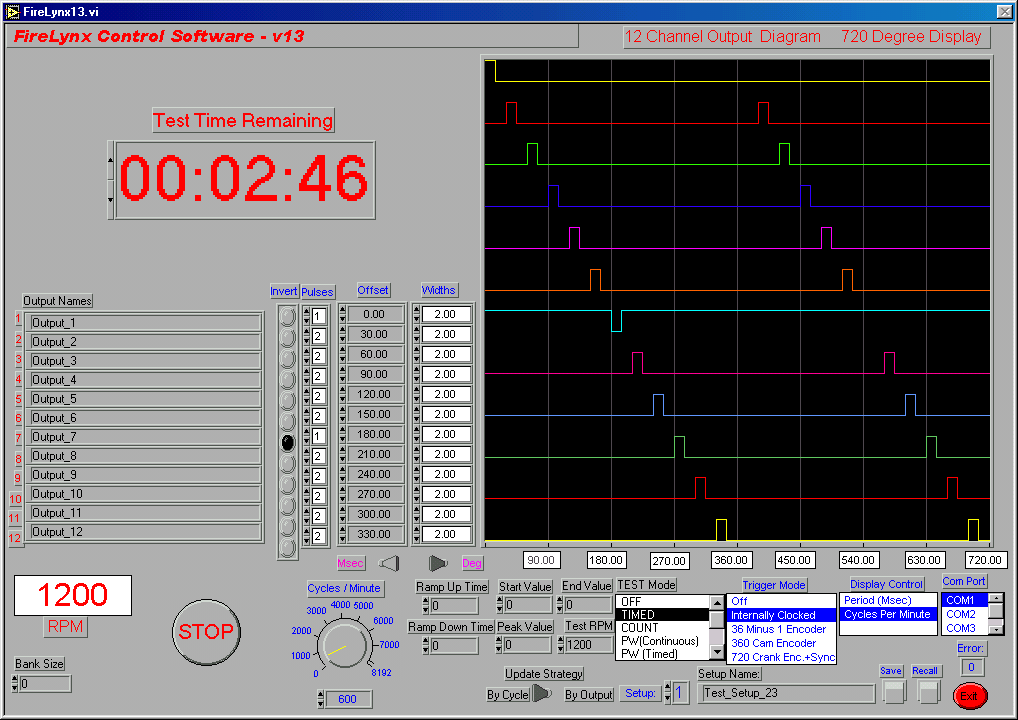1018x720 pixels.
Task: Click the Cycles / Minute knob dial
Action: [344, 643]
